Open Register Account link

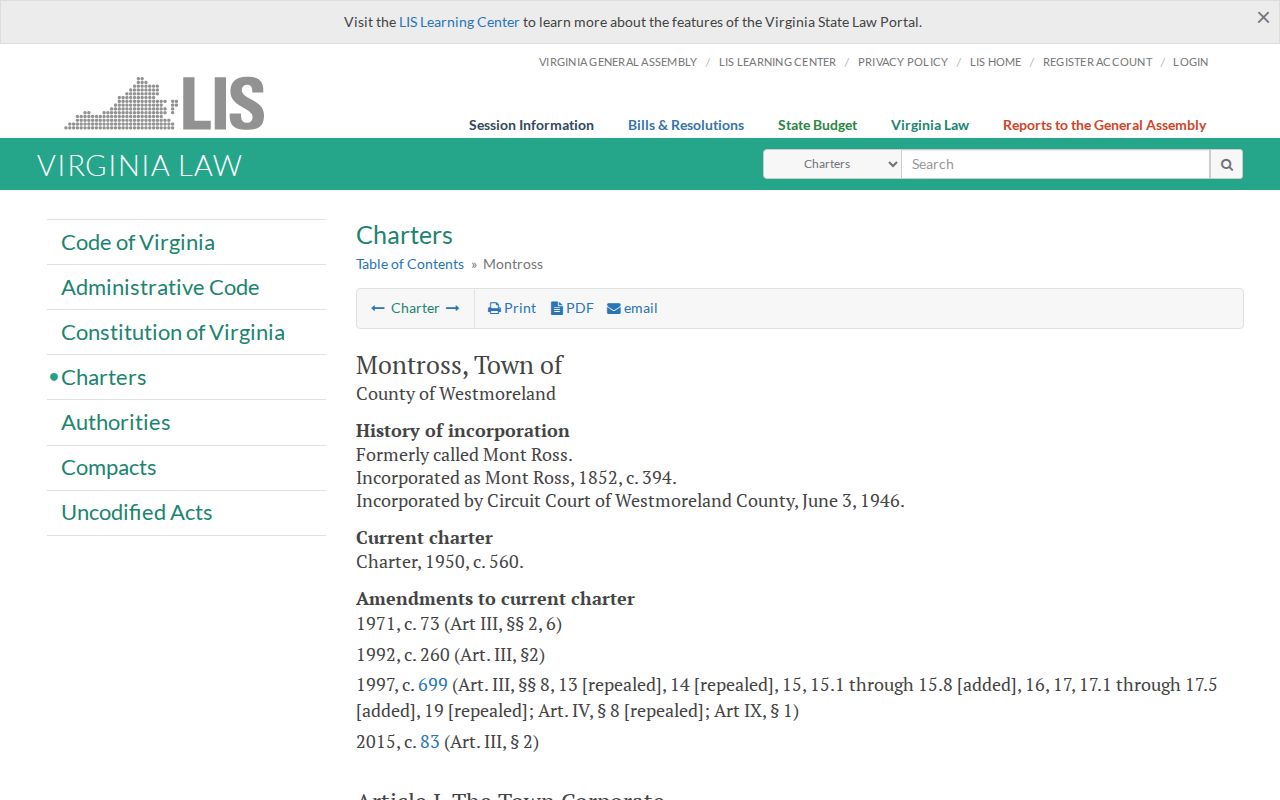click(x=1097, y=62)
